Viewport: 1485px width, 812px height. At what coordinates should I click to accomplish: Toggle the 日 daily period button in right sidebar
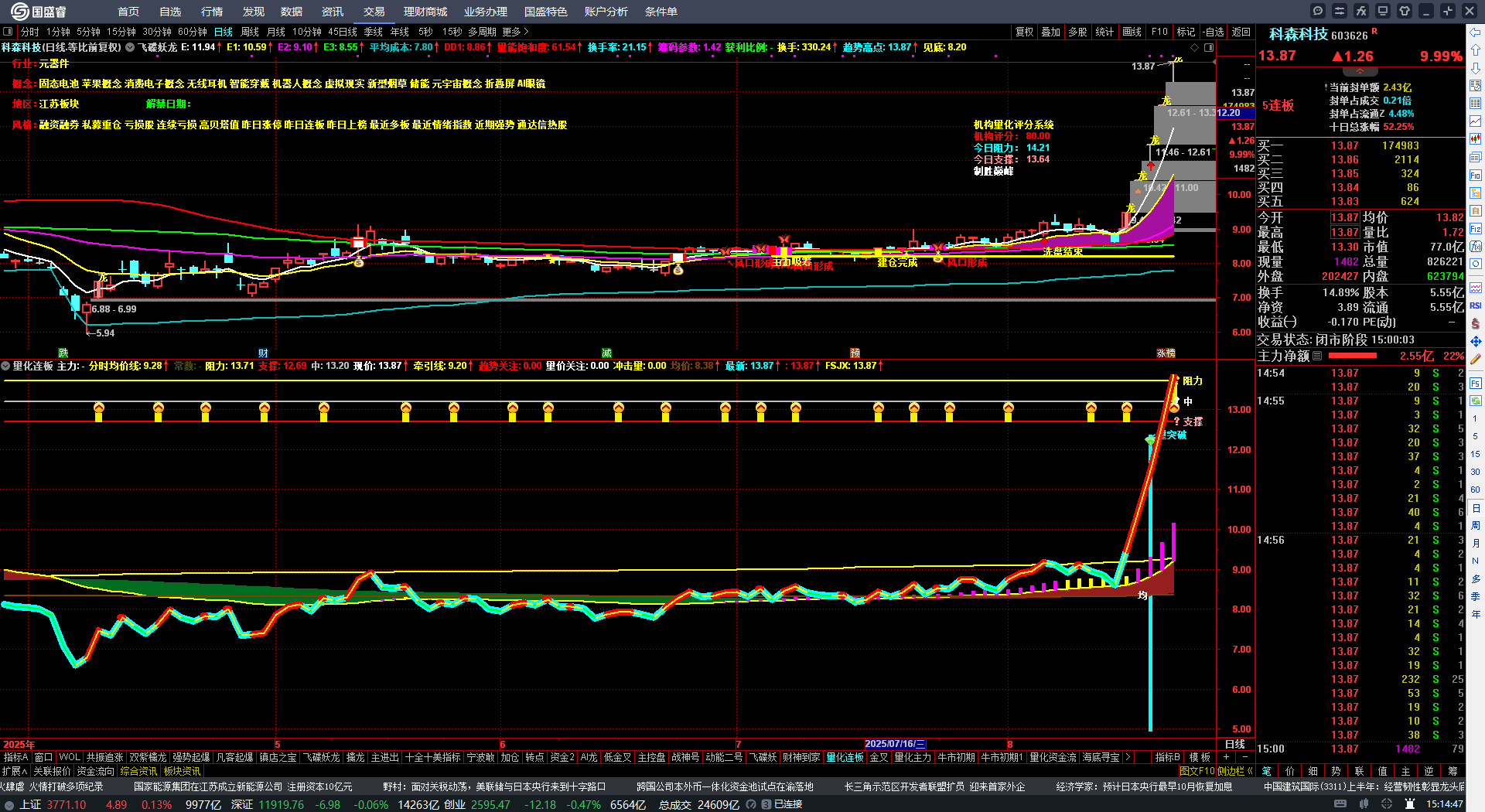(1476, 508)
